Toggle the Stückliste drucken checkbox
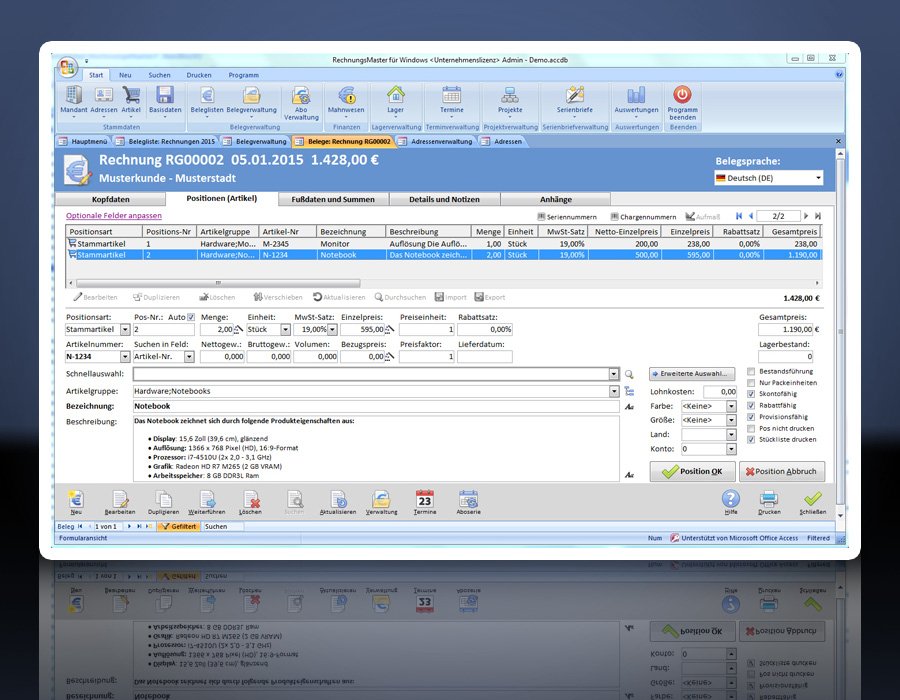 [x=751, y=440]
